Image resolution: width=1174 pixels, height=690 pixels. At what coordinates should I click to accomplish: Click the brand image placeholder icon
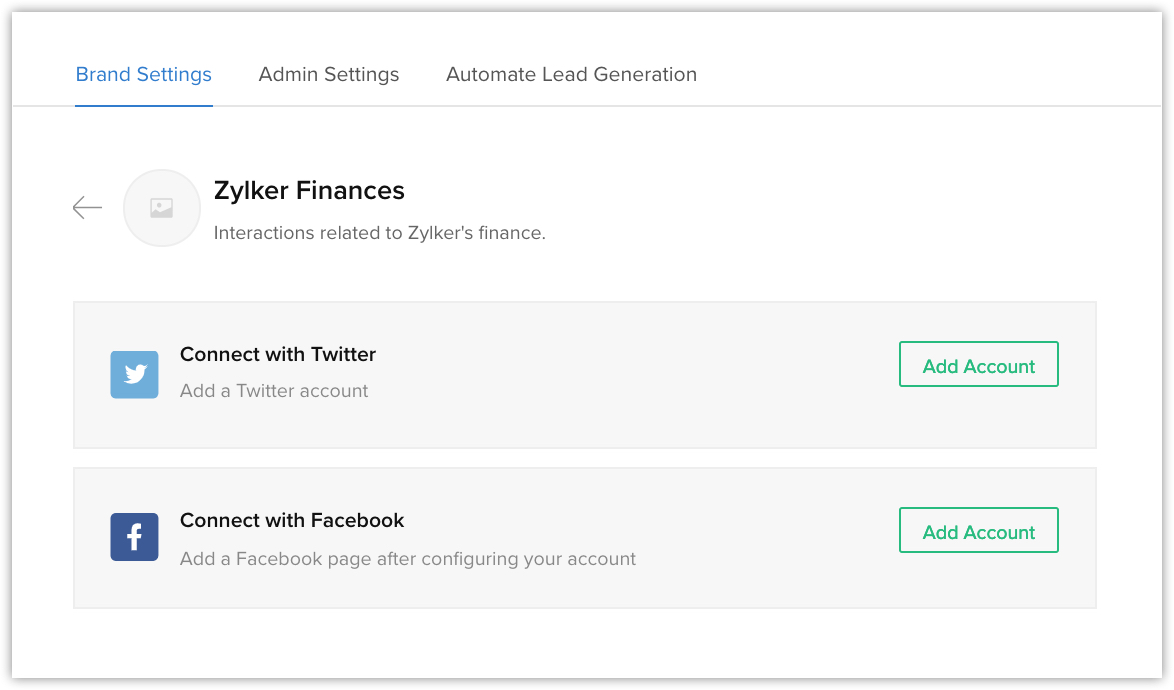tap(161, 208)
